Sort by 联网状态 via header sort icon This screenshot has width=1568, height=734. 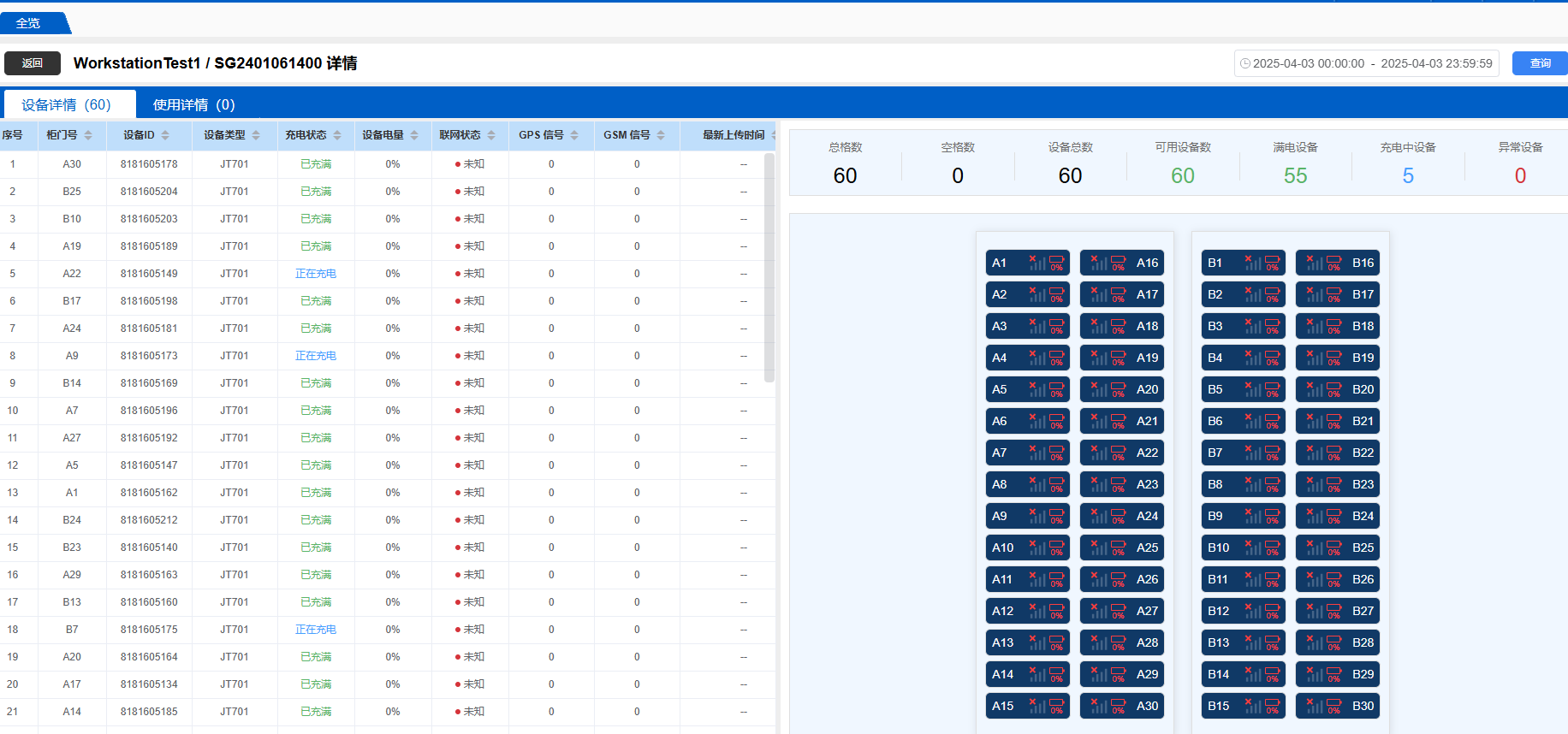click(x=491, y=135)
